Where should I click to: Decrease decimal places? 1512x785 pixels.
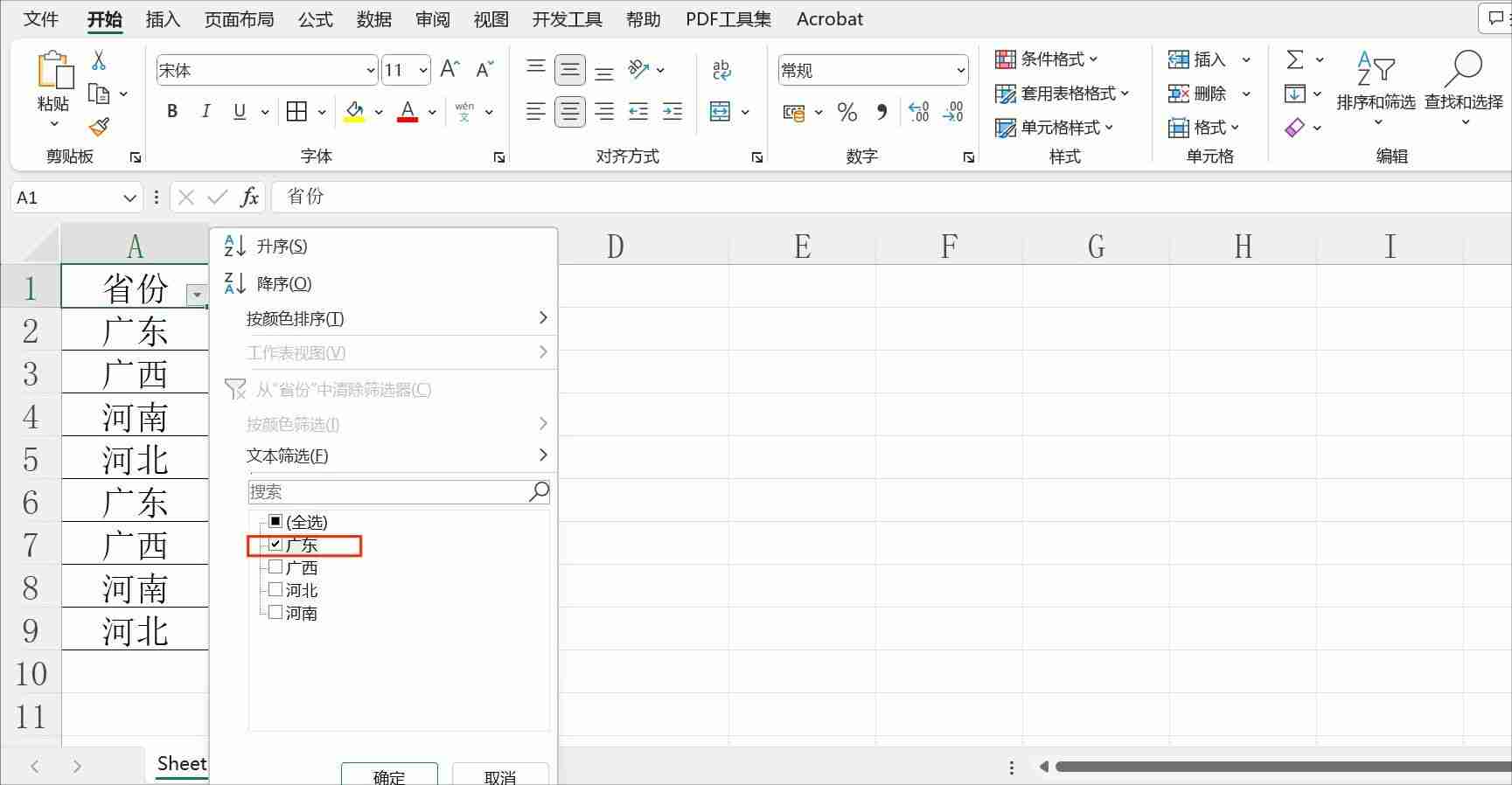point(952,112)
